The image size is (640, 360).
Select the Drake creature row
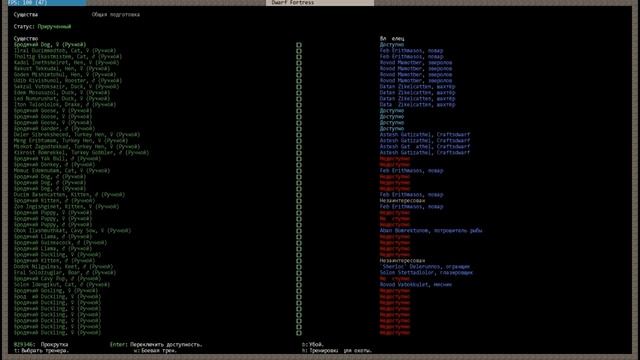coord(65,105)
